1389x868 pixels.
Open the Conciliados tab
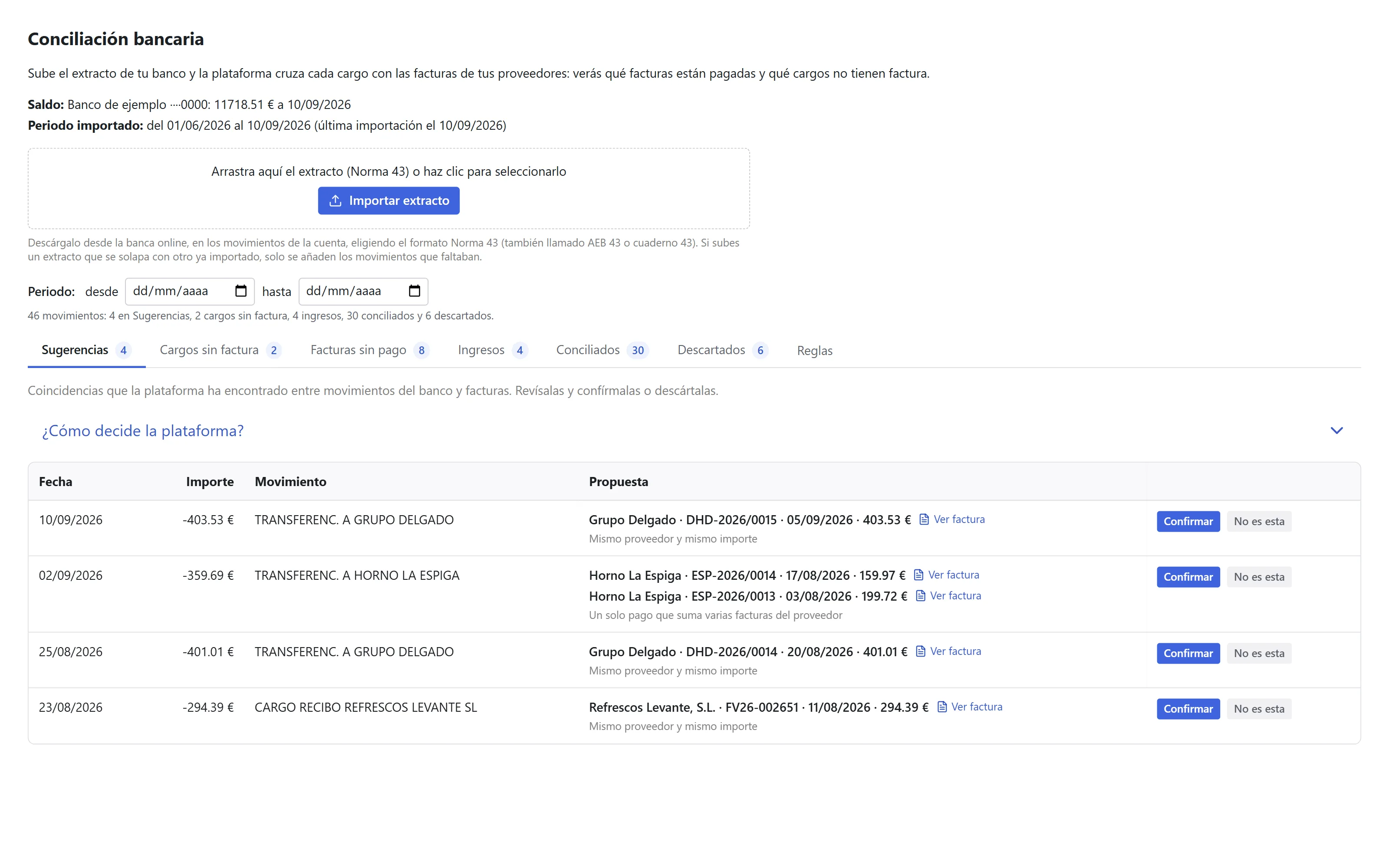click(x=602, y=350)
